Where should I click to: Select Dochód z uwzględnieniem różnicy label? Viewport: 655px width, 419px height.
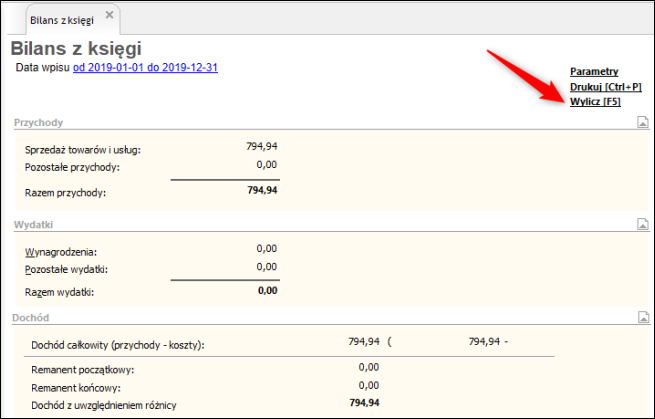coord(104,405)
